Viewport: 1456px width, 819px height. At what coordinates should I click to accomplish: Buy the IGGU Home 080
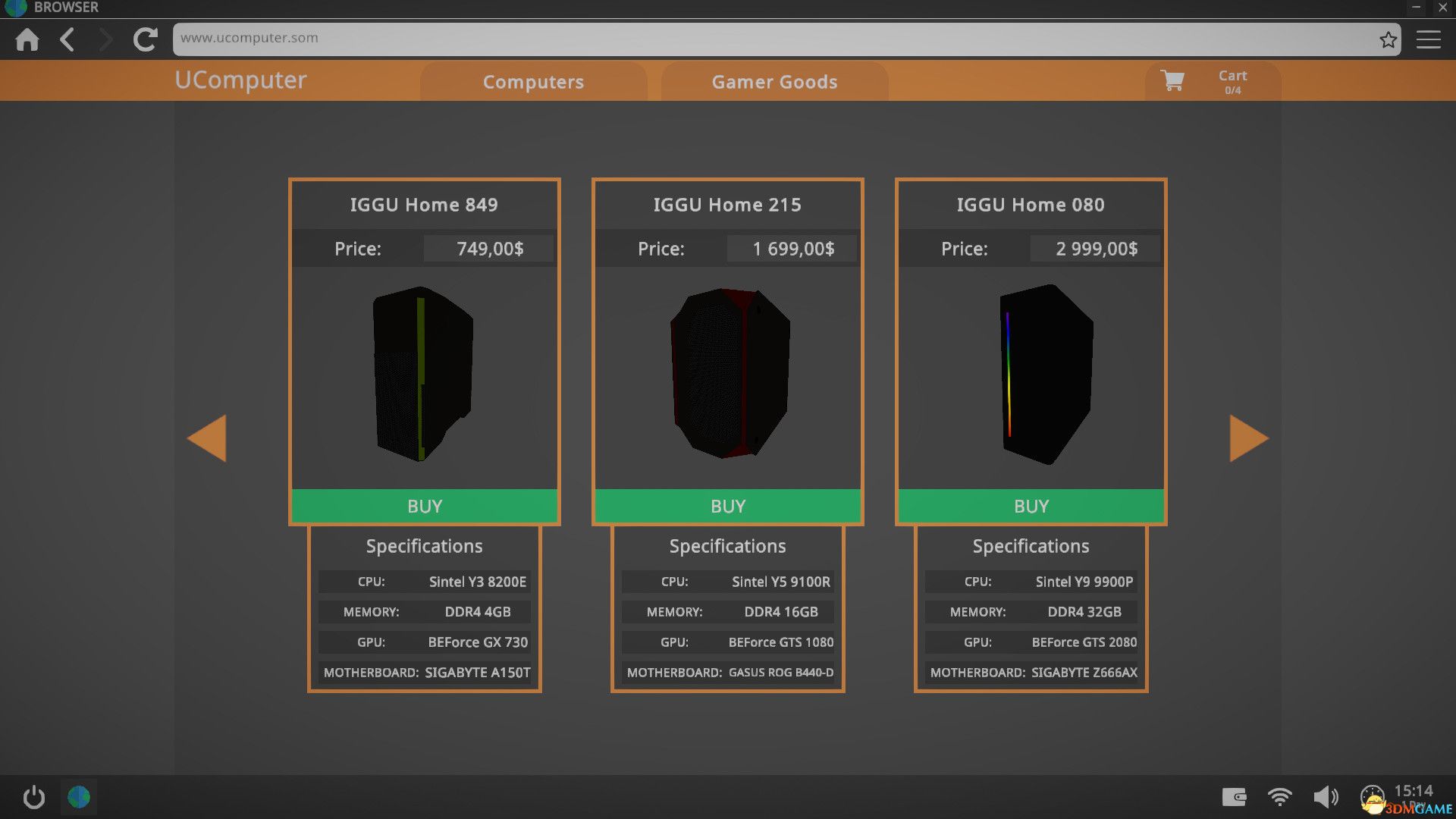(1031, 506)
